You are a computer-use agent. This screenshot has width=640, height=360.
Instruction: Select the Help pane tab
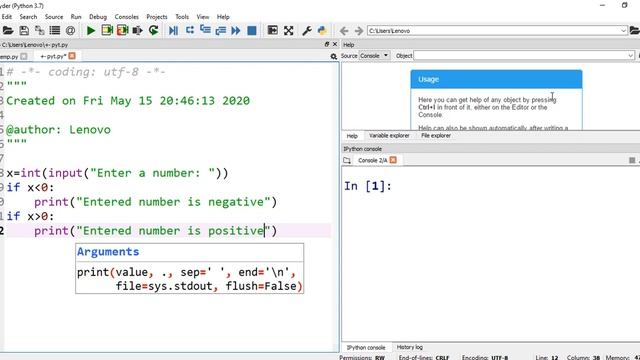(352, 136)
